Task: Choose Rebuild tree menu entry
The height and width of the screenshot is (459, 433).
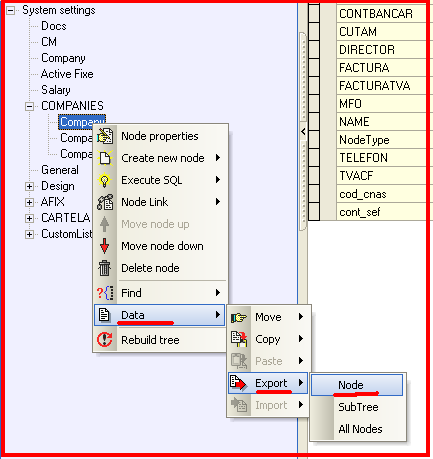Action: (x=160, y=340)
